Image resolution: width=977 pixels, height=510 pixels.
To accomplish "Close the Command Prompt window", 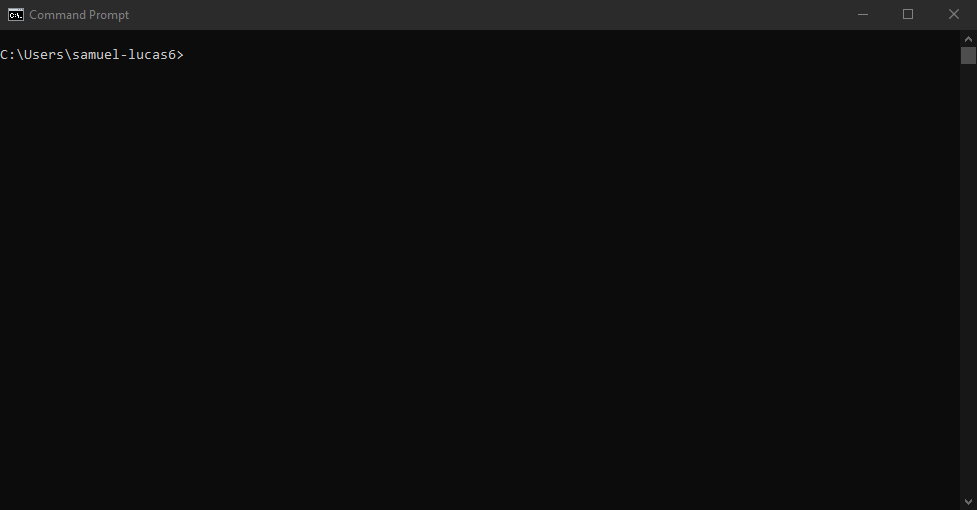I will click(x=954, y=14).
